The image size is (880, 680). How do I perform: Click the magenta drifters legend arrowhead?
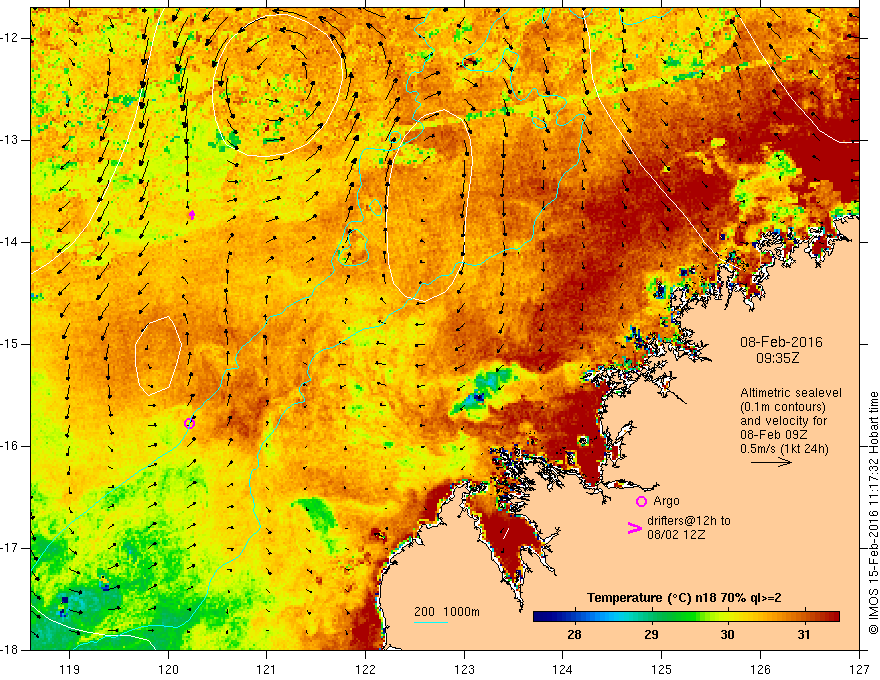tap(635, 528)
